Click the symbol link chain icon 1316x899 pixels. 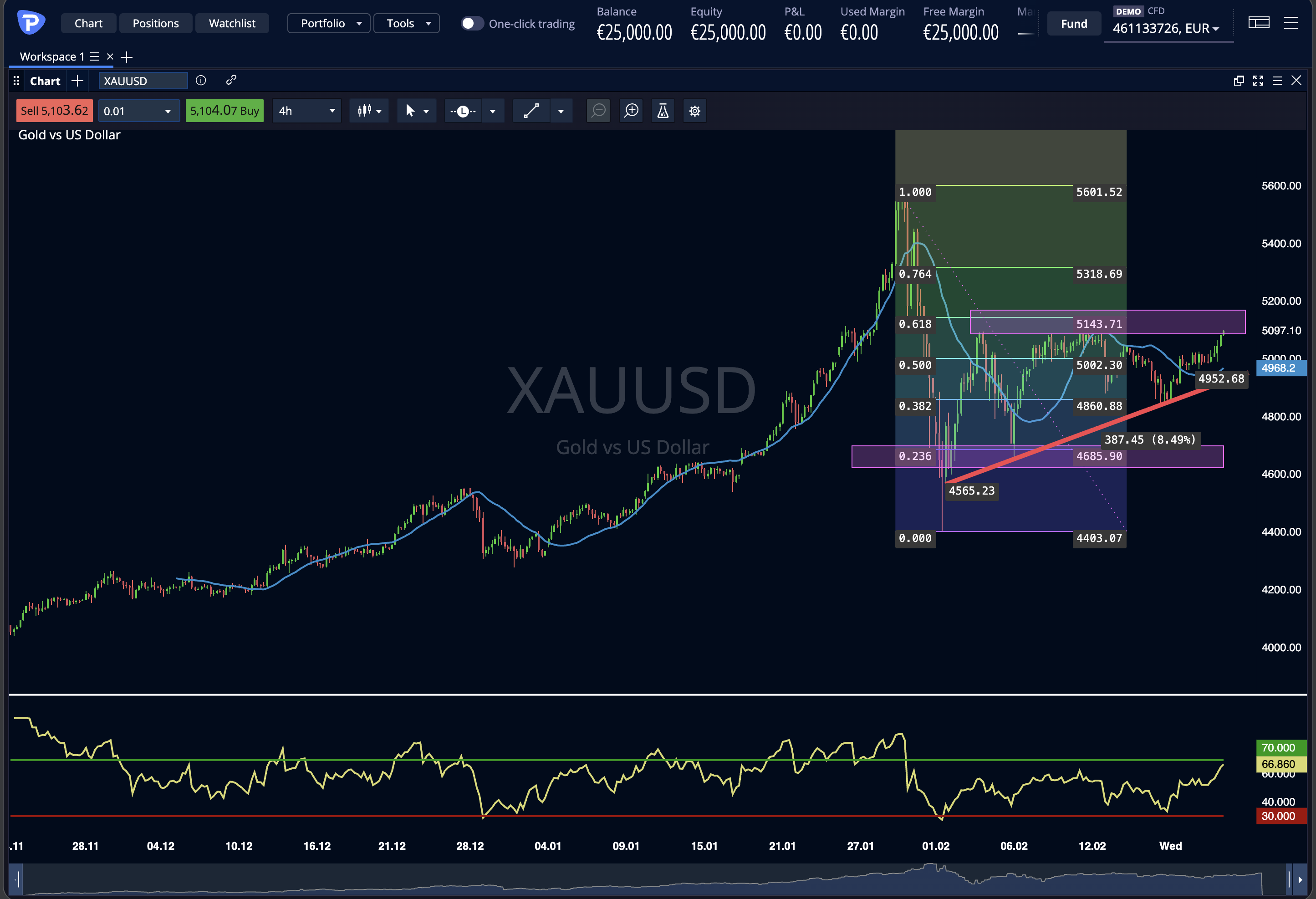click(x=231, y=81)
